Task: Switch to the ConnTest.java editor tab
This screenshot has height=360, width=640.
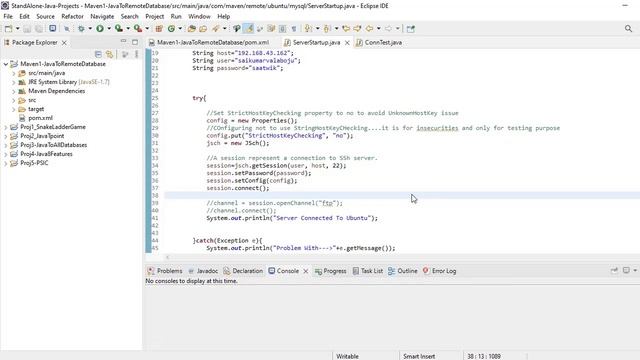Action: coord(379,42)
